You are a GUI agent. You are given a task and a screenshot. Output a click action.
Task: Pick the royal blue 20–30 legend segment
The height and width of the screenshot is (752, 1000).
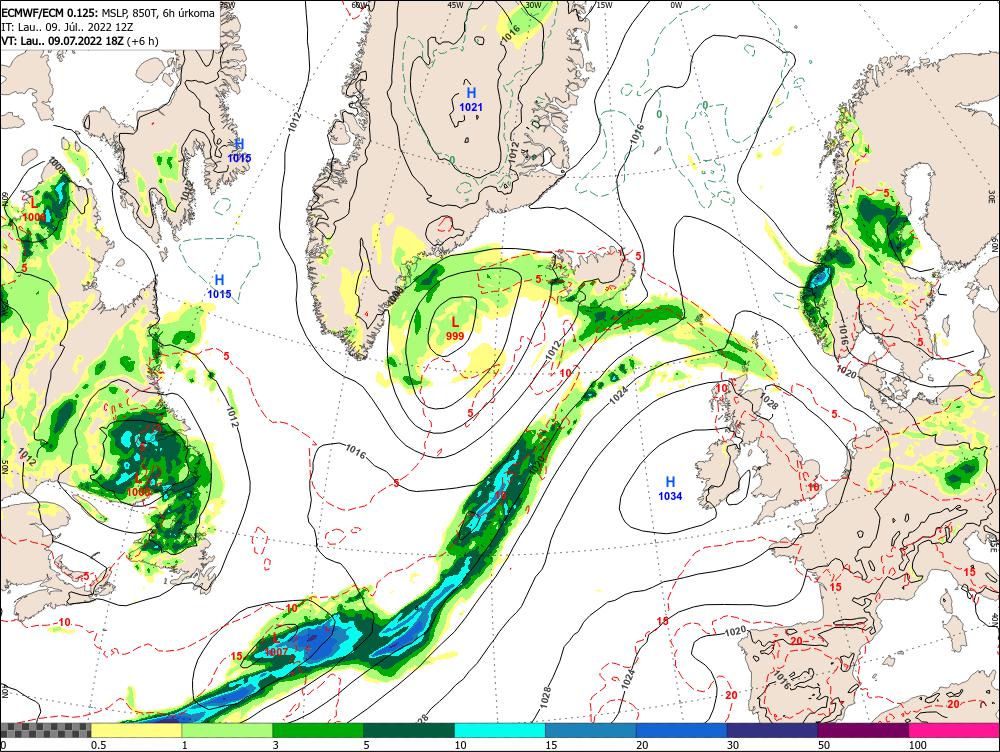(682, 730)
